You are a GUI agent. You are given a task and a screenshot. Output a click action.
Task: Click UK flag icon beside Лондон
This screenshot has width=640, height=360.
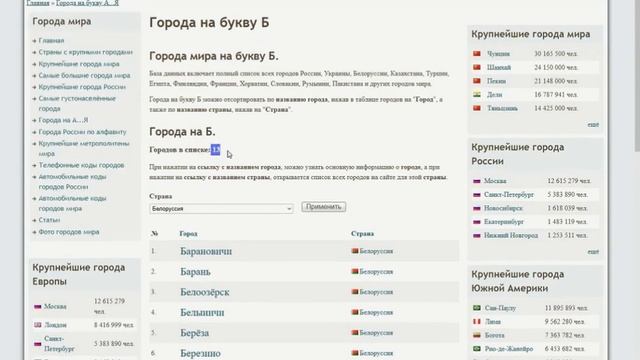coord(38,325)
